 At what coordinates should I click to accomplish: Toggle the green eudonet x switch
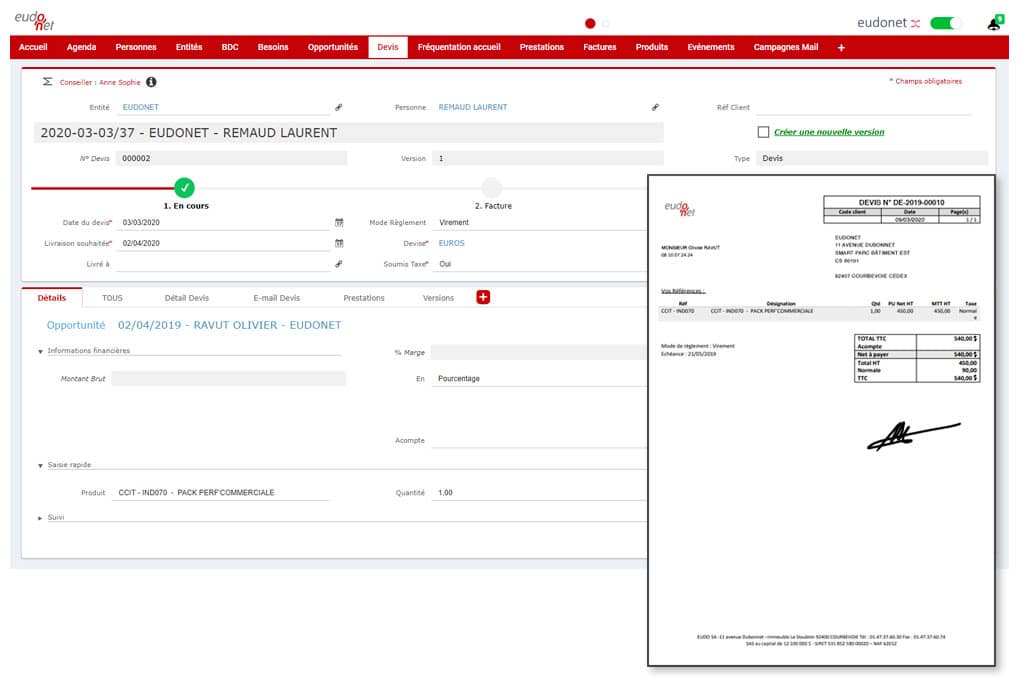945,23
